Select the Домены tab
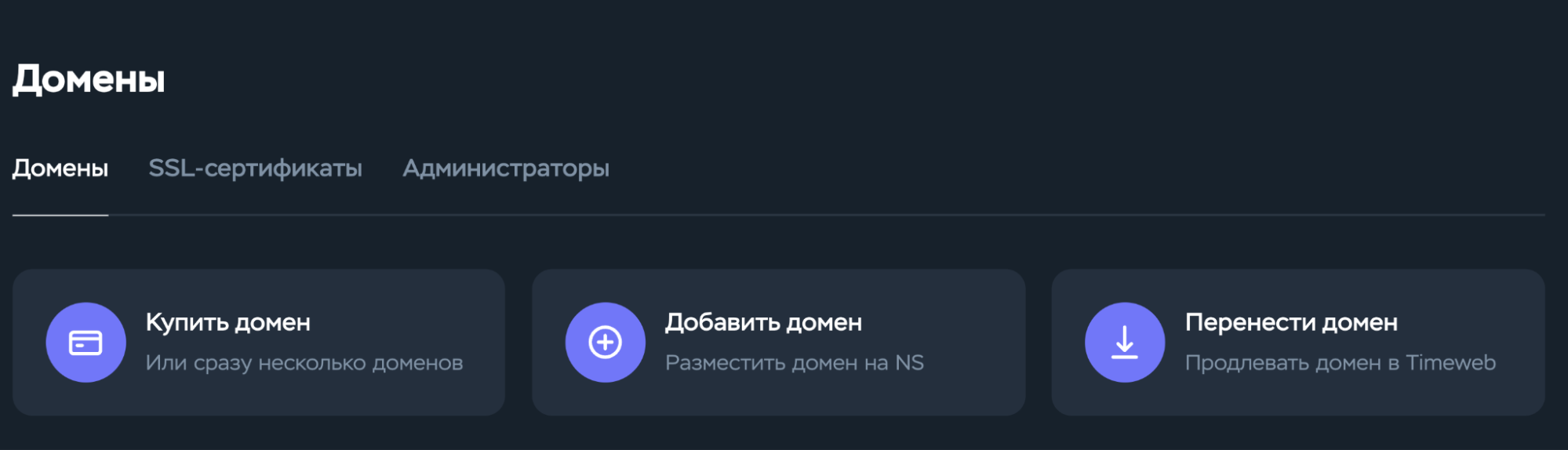Image resolution: width=1568 pixels, height=450 pixels. click(x=60, y=168)
